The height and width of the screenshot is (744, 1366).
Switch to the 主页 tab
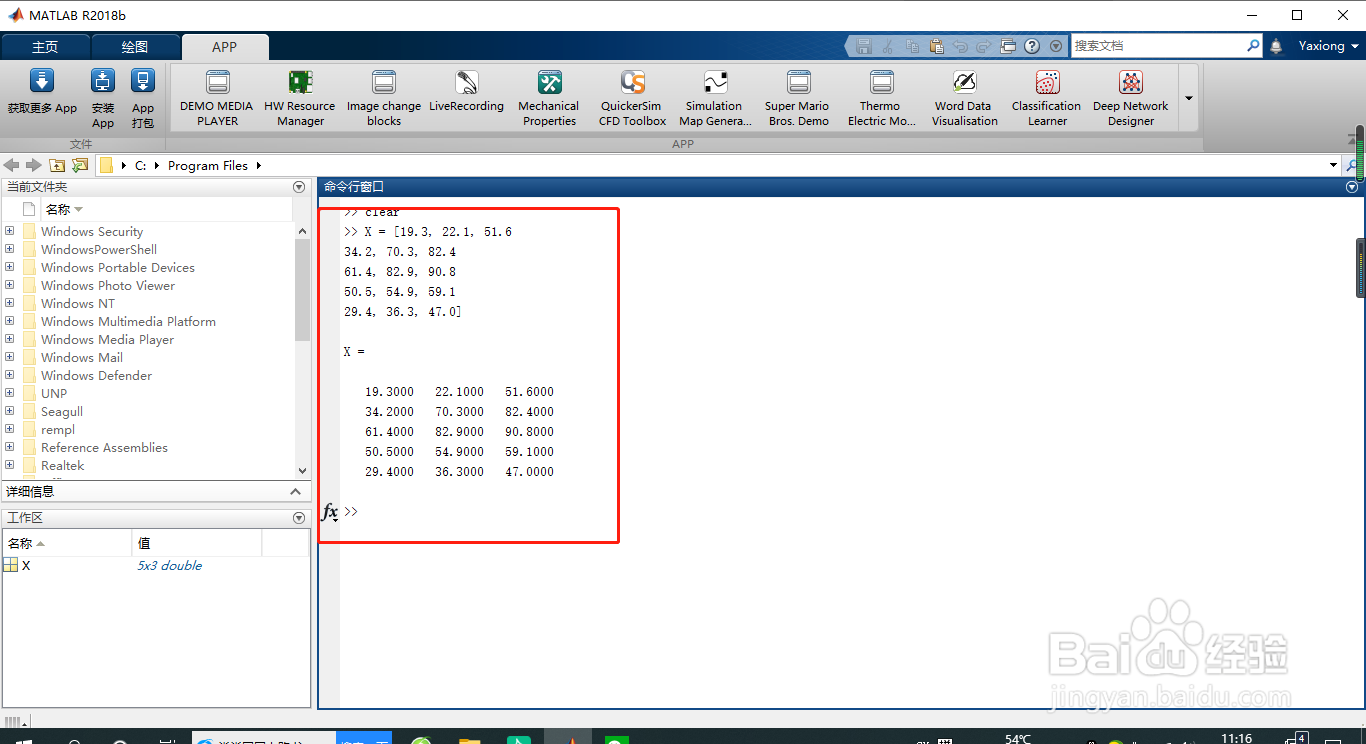coord(45,47)
